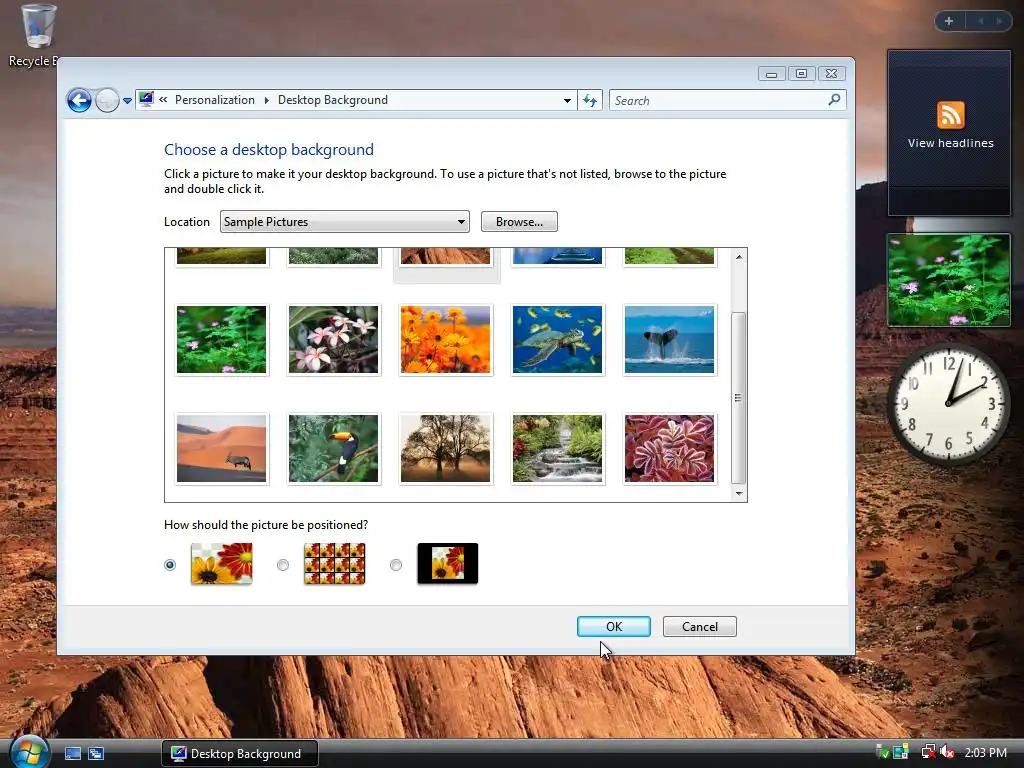1024x768 pixels.
Task: Click the Switch between windows quick launch icon
Action: pos(96,753)
